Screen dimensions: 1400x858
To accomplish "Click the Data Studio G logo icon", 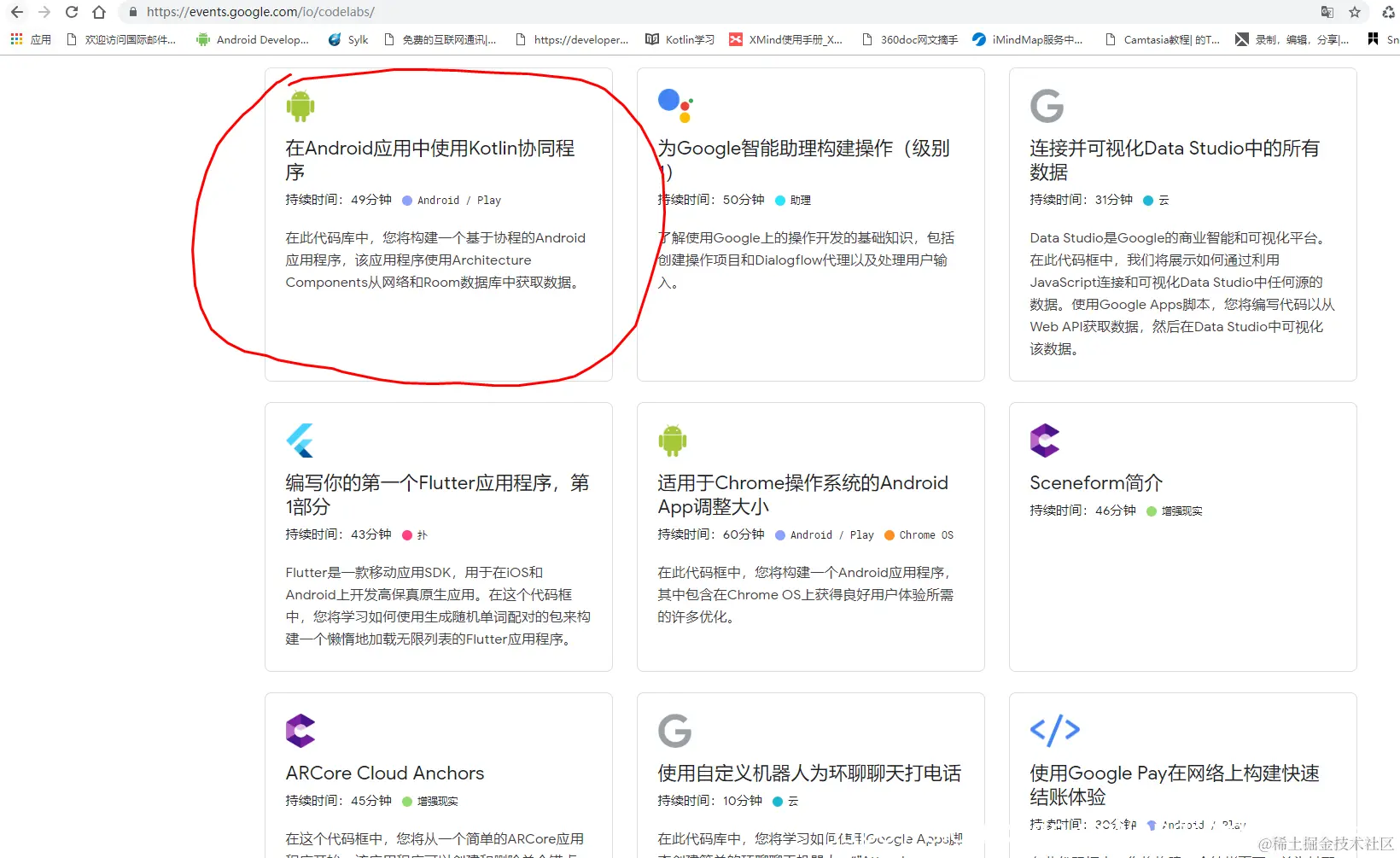I will pos(1046,105).
